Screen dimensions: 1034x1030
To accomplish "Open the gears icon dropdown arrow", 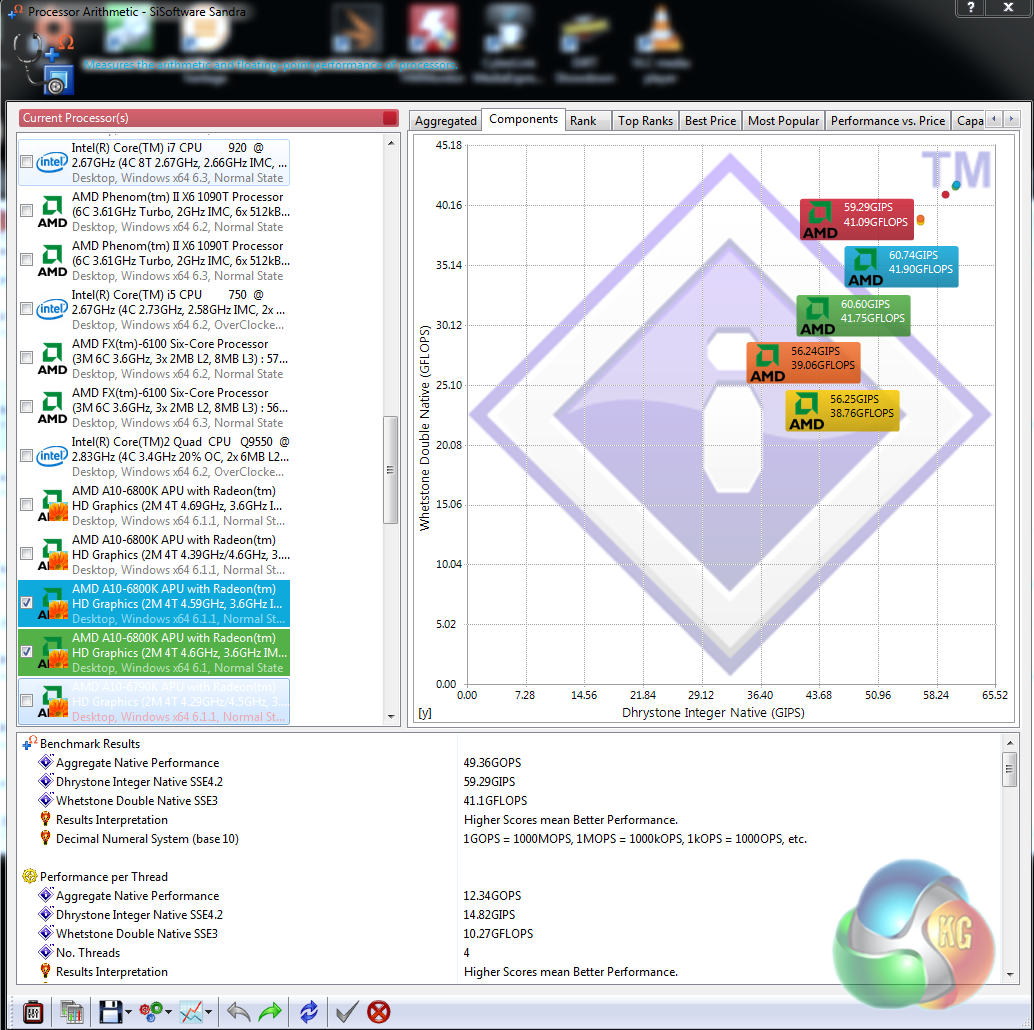I will tap(169, 1012).
